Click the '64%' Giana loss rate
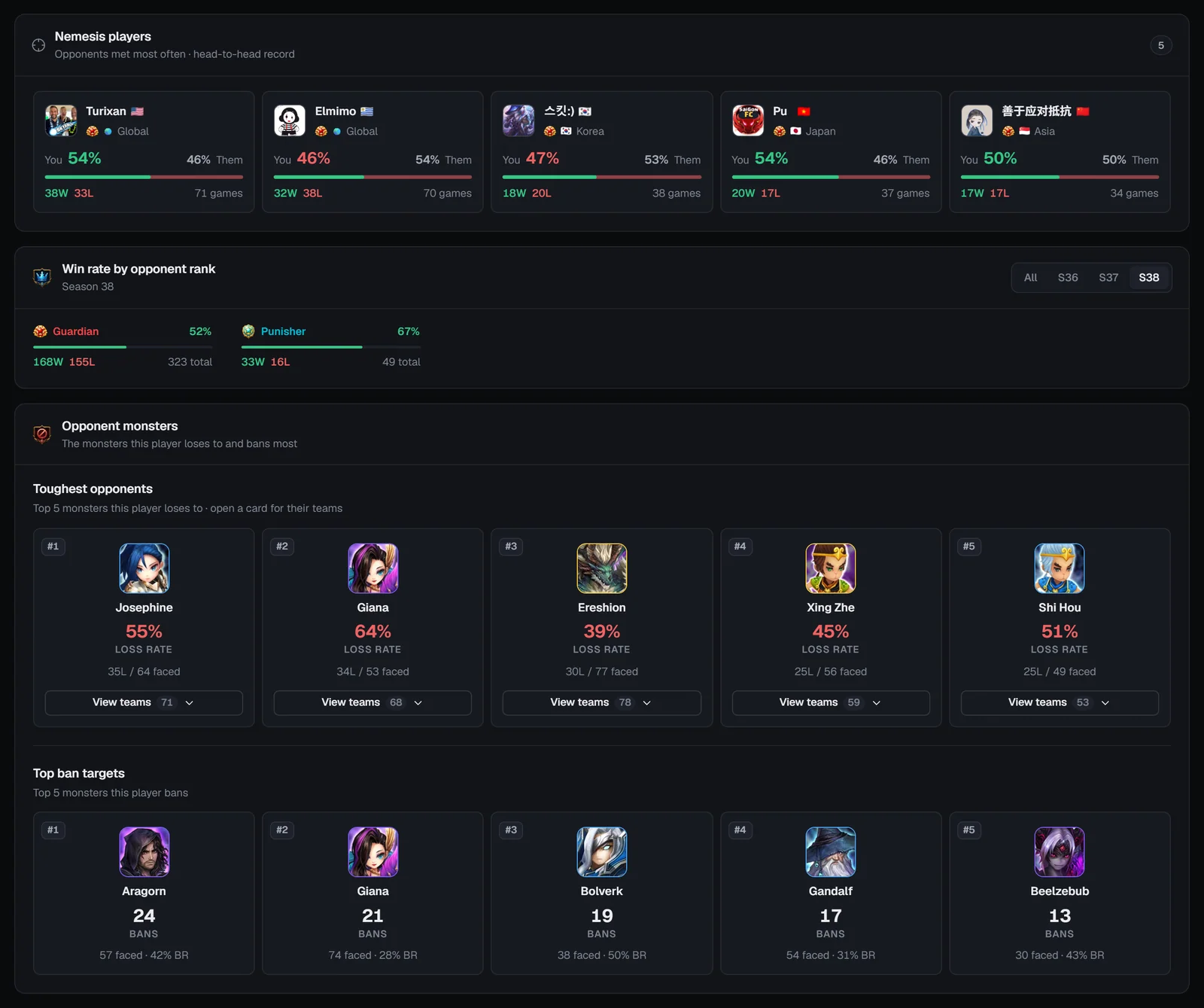Screen dimensions: 1204x1008 coord(372,632)
